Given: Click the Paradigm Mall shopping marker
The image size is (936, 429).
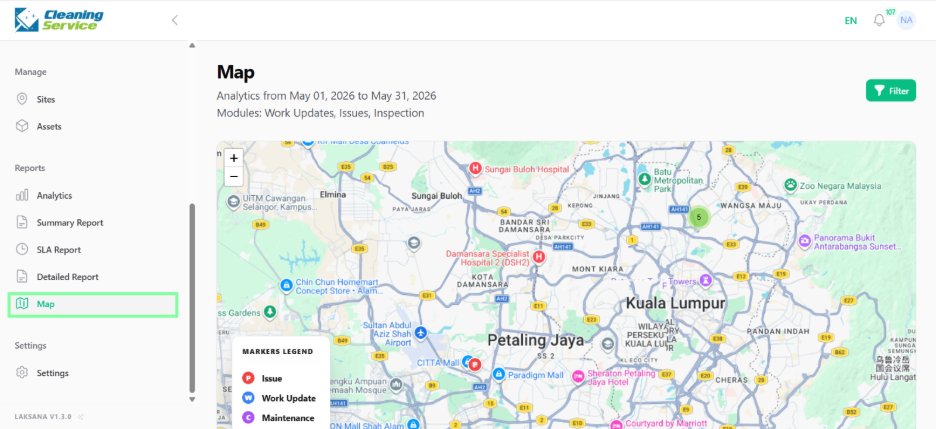Looking at the screenshot, I should click(x=498, y=374).
